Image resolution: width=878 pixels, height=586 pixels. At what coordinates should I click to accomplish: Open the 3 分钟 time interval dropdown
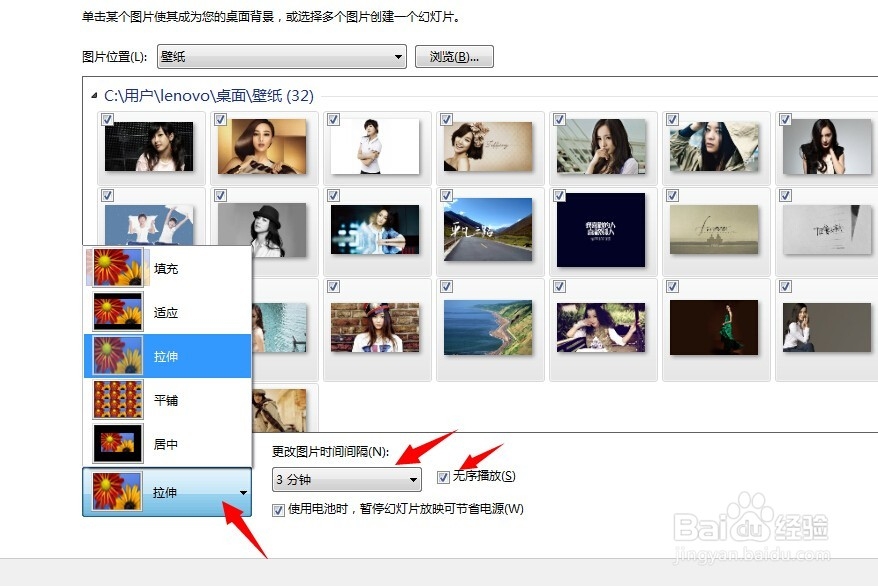pos(345,479)
